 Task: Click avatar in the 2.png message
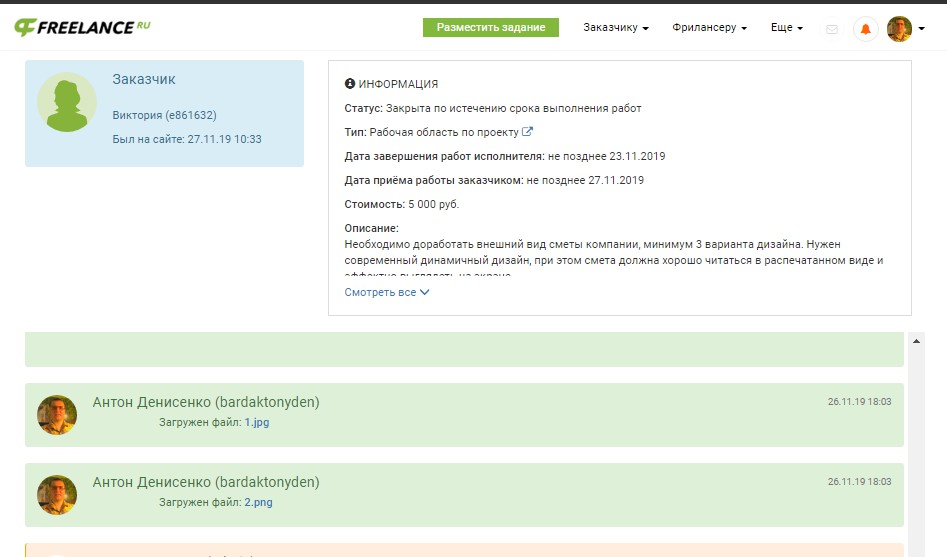pos(57,495)
